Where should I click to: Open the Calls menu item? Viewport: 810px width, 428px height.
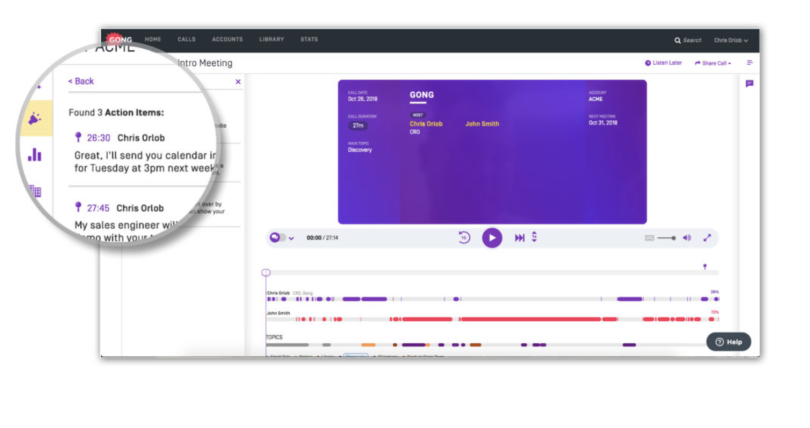pyautogui.click(x=186, y=39)
